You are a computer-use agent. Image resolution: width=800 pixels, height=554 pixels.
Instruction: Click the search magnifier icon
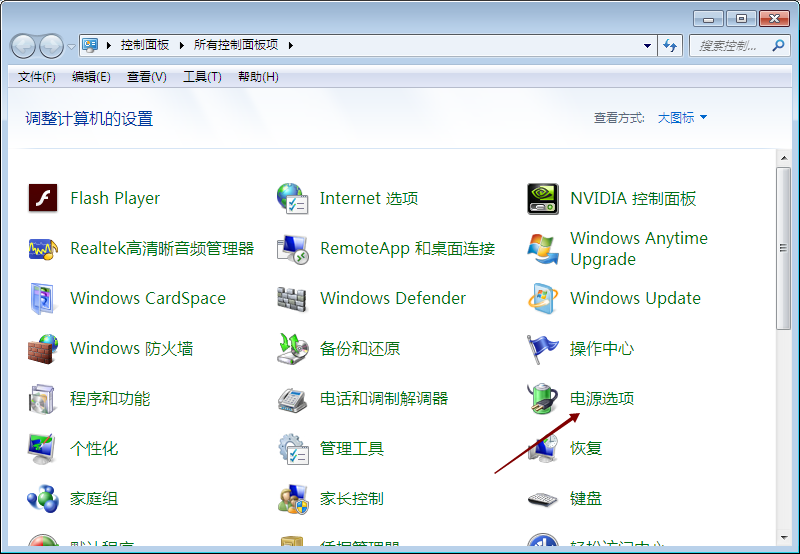pyautogui.click(x=778, y=45)
